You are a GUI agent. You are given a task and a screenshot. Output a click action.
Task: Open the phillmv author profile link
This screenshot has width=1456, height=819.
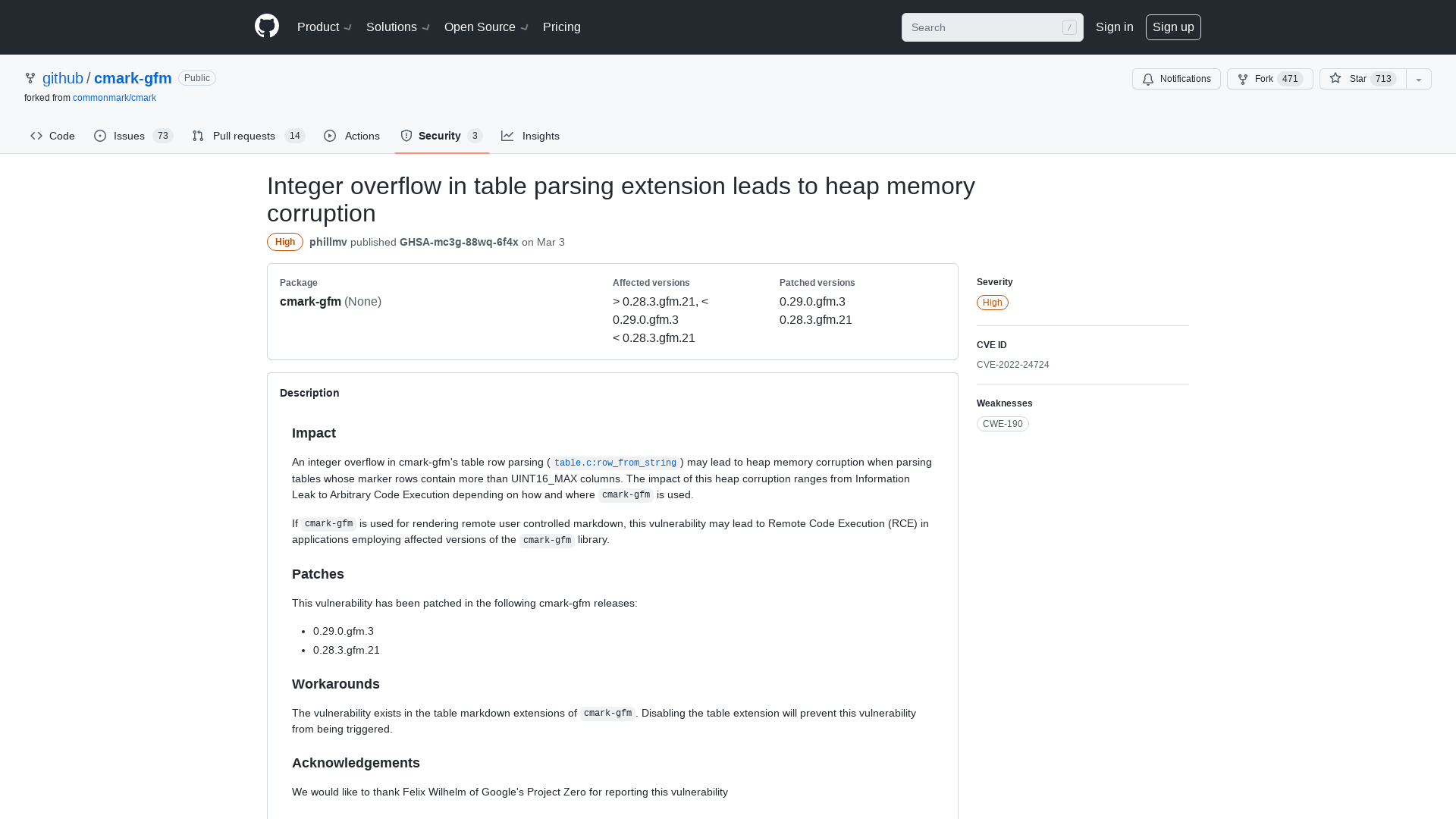tap(328, 242)
